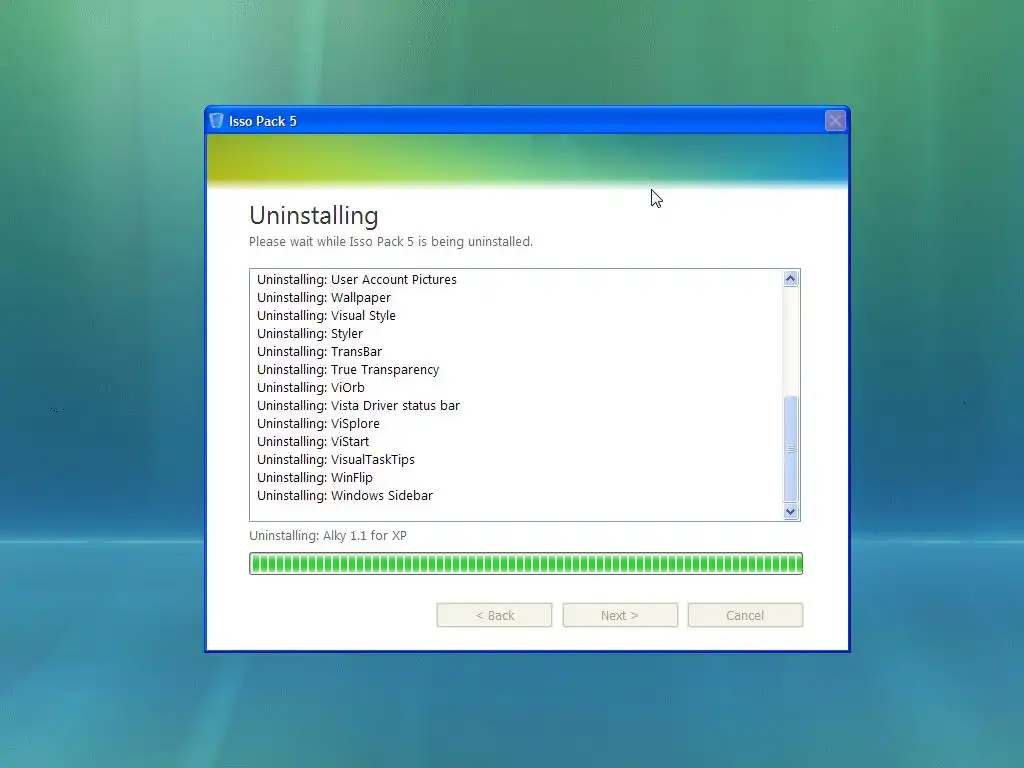Select the 'Uninstalling: Windows Sidebar' line
1024x768 pixels.
(x=345, y=496)
